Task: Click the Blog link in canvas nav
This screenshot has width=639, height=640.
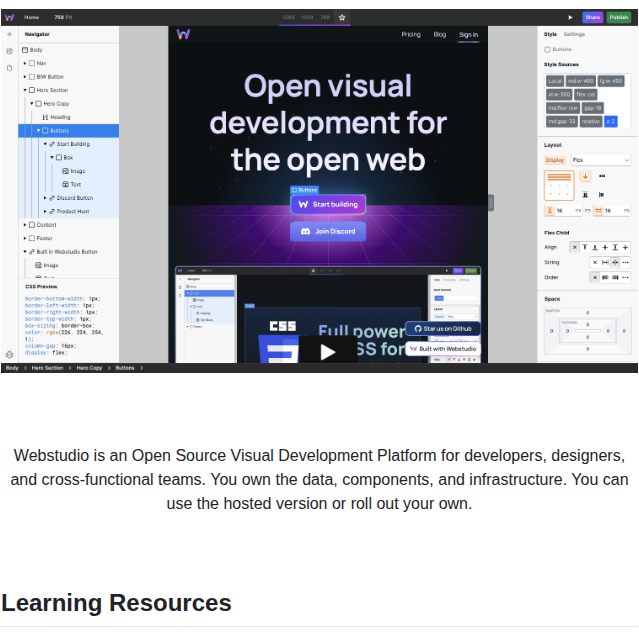Action: [439, 34]
